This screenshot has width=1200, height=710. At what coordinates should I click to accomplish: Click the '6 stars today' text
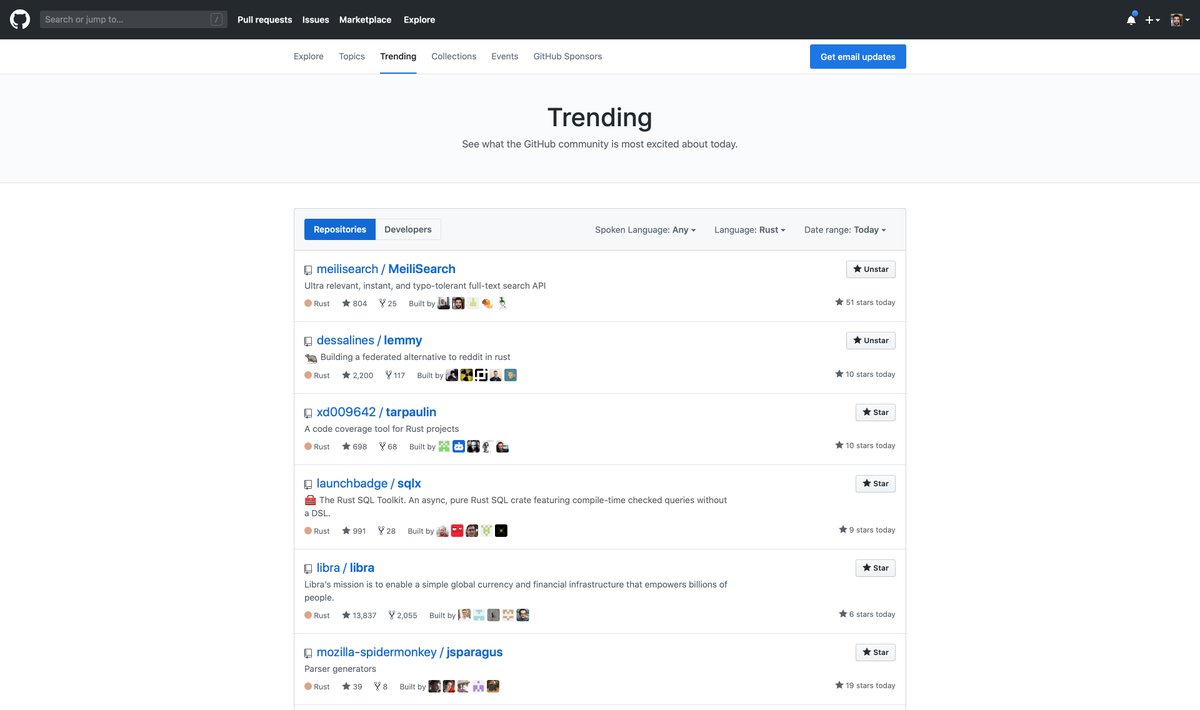pyautogui.click(x=868, y=614)
